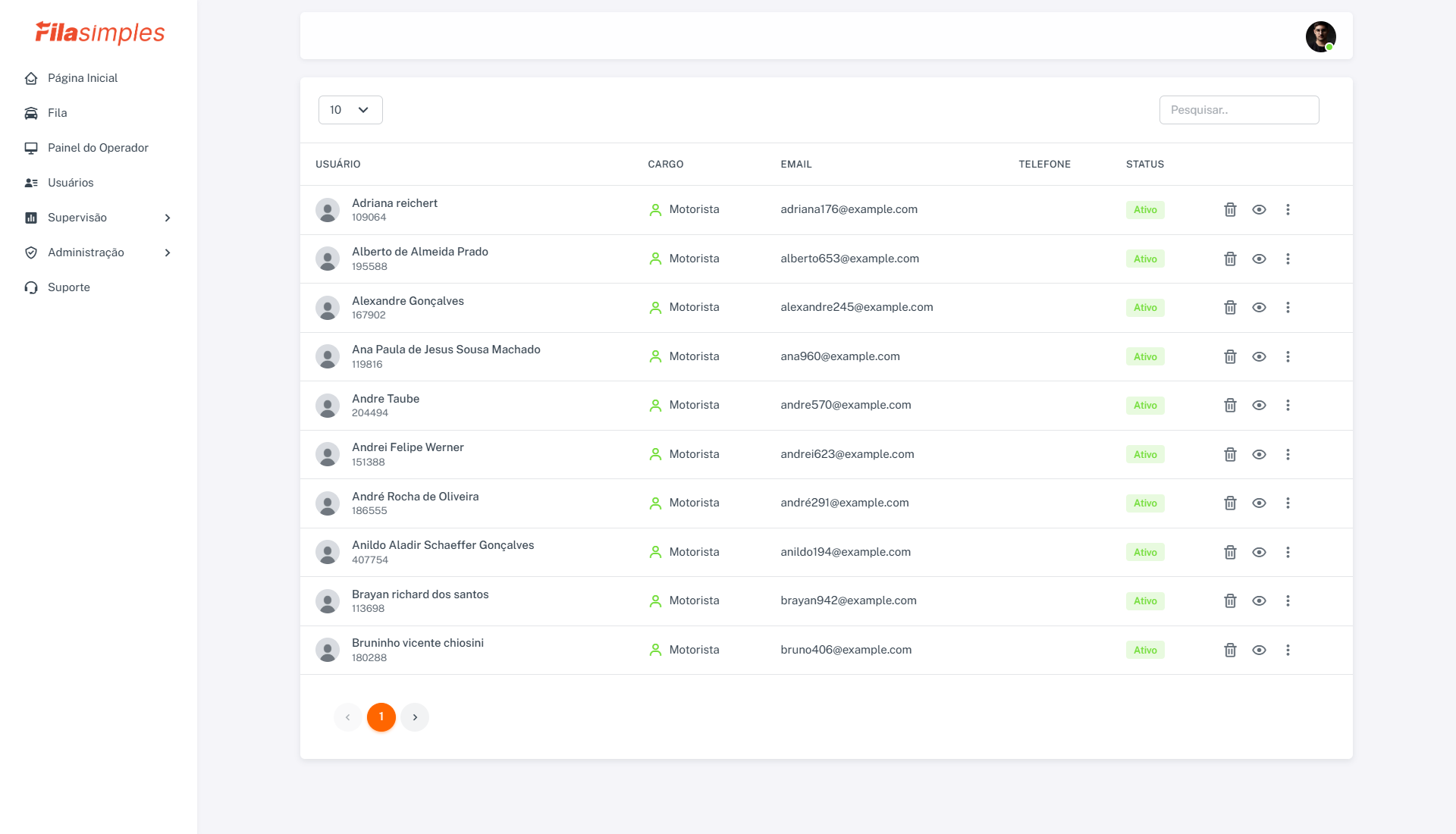Open the rows-per-page dropdown showing 10
1456x834 pixels.
(350, 110)
